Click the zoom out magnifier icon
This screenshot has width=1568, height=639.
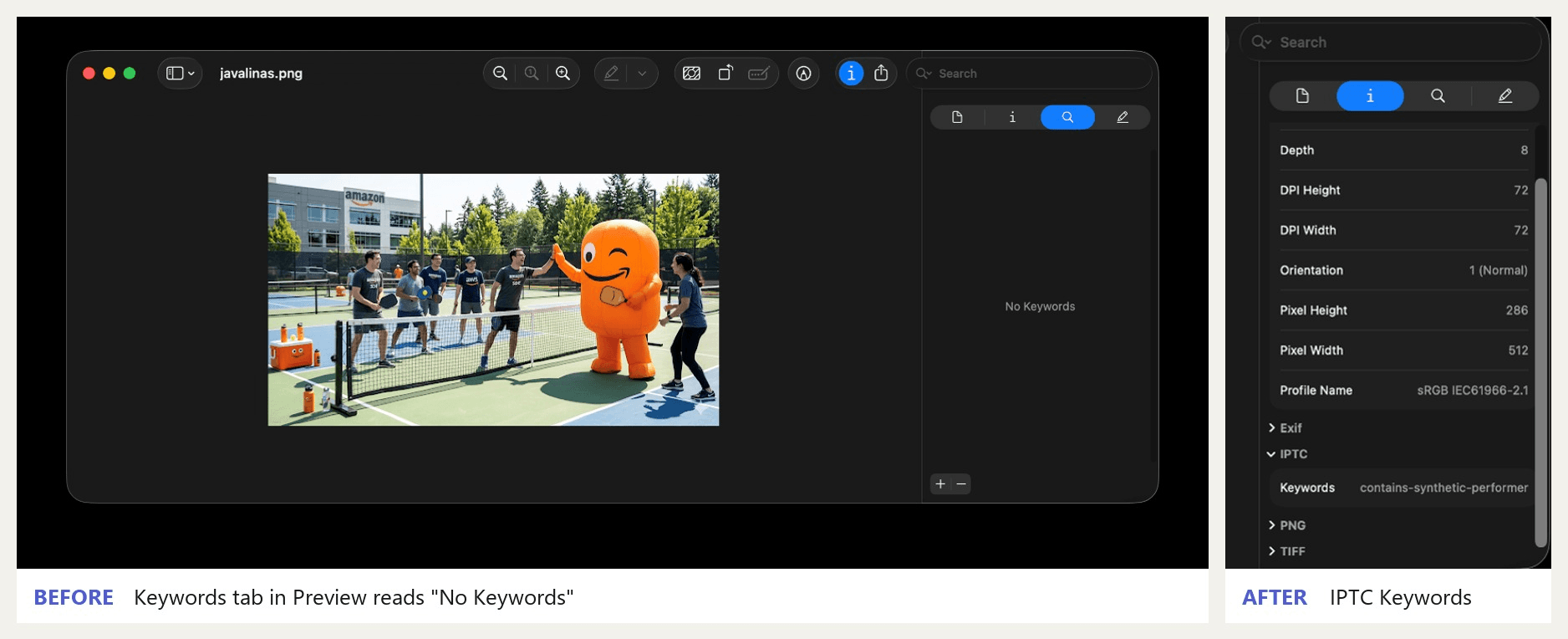click(500, 74)
